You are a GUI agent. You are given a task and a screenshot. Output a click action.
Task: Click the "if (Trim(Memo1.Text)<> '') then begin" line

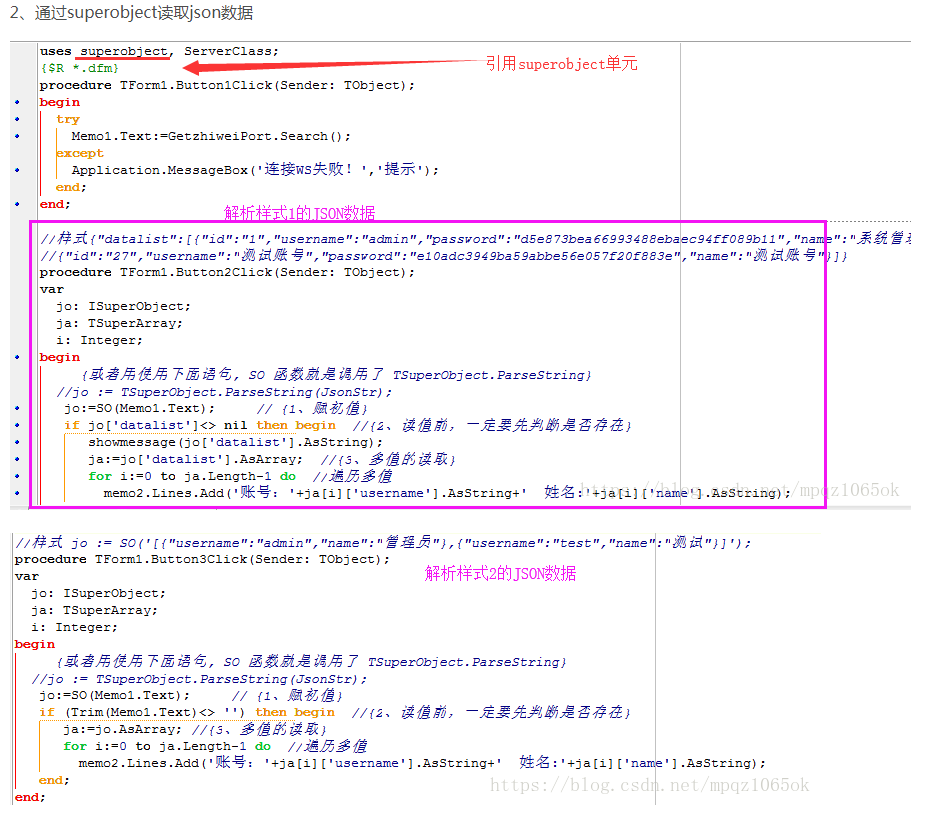coord(187,712)
